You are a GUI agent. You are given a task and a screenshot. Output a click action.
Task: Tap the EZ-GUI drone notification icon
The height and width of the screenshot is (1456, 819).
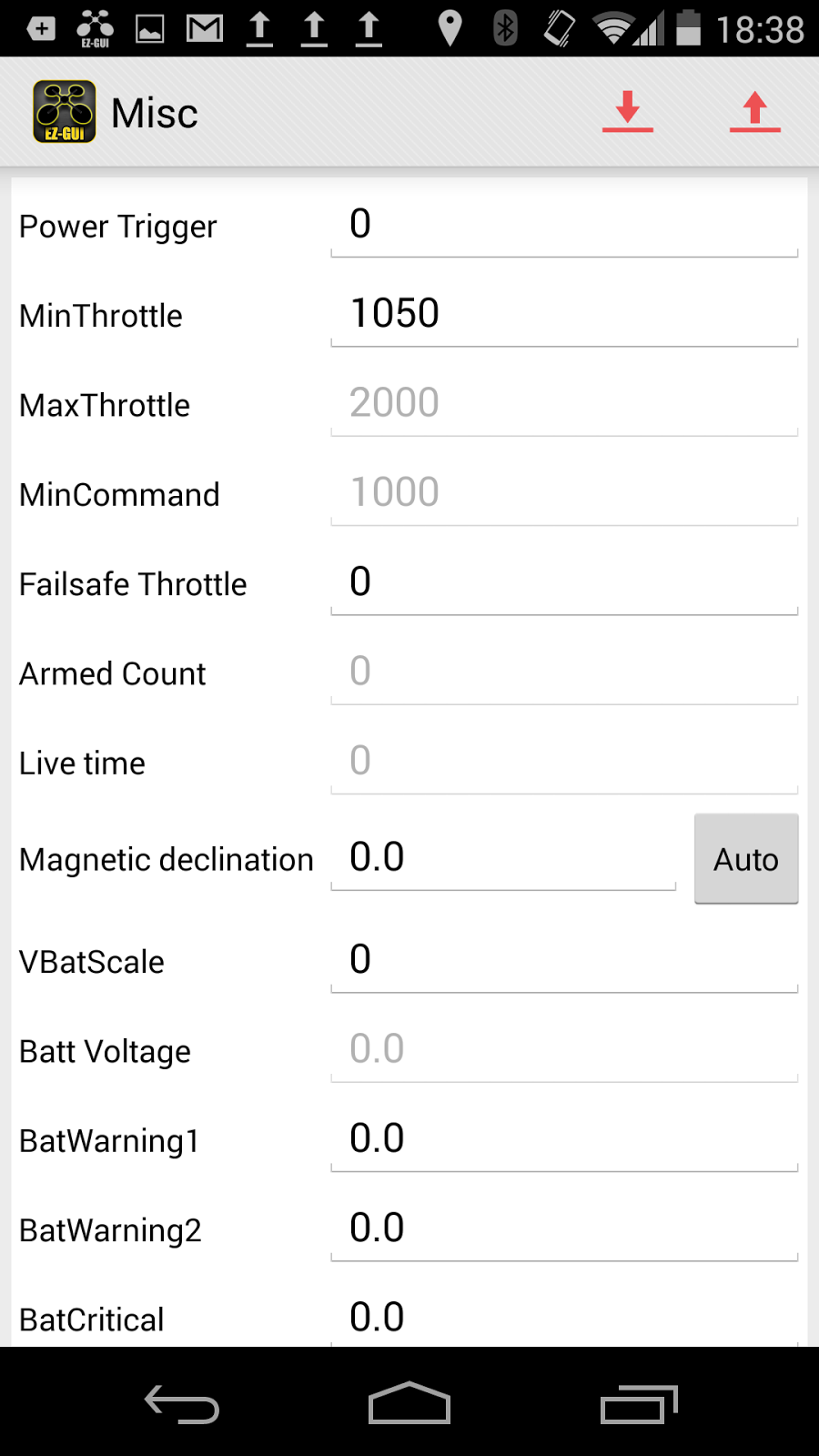tap(95, 29)
